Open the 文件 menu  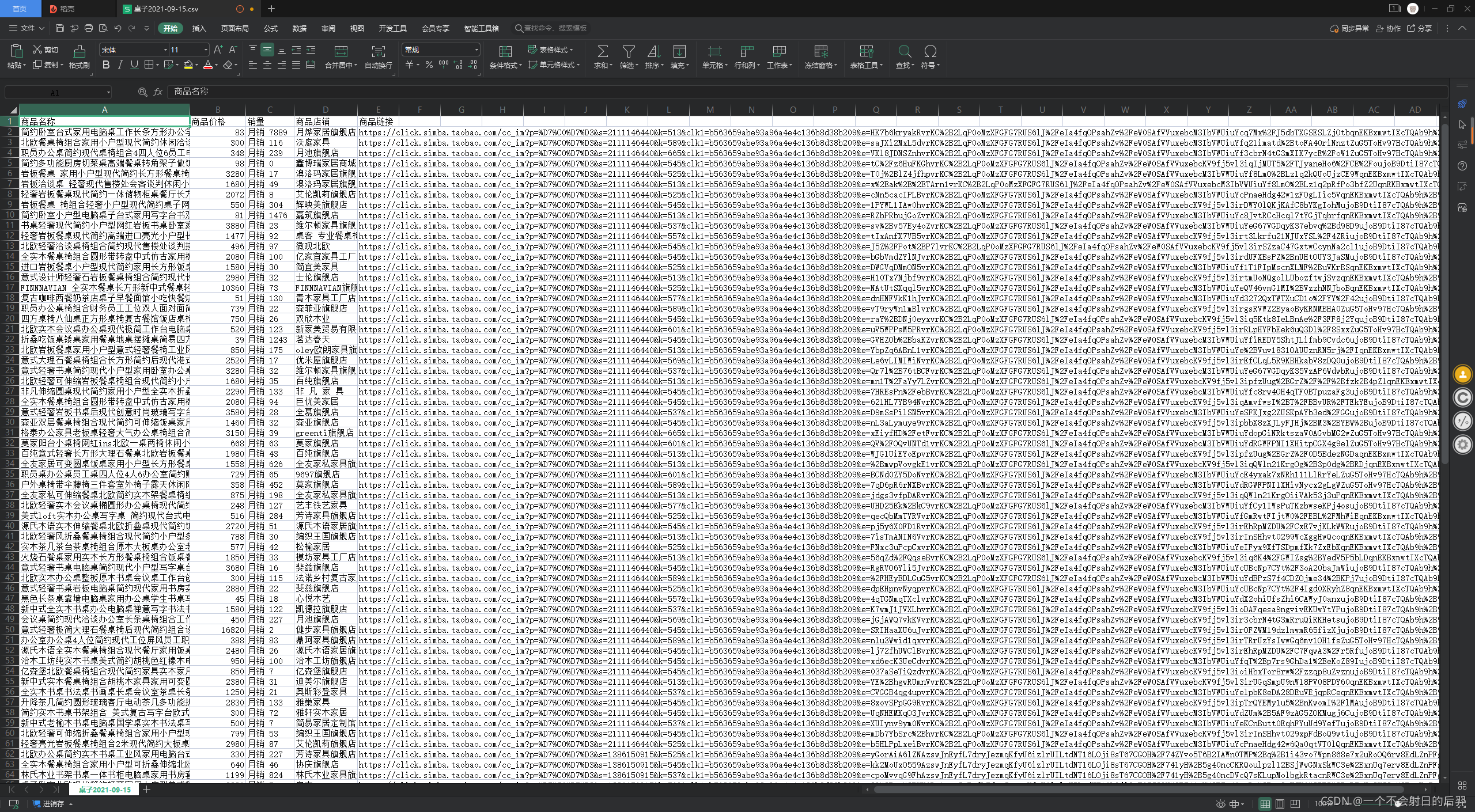pos(27,28)
